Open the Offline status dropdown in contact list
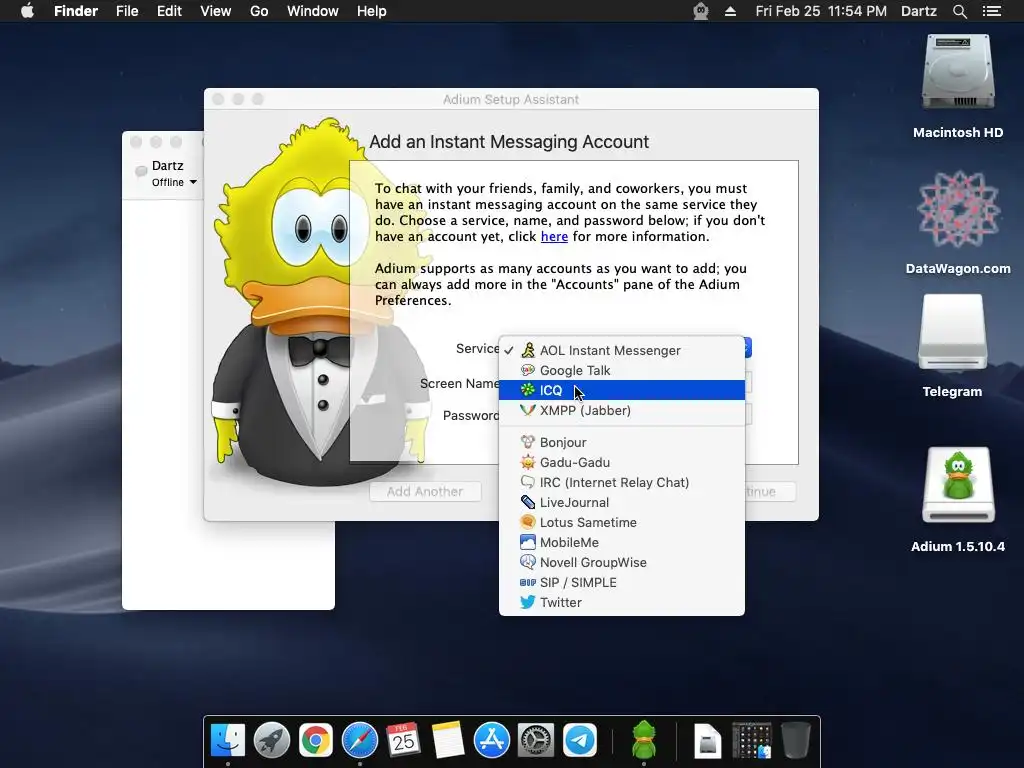 [x=174, y=182]
